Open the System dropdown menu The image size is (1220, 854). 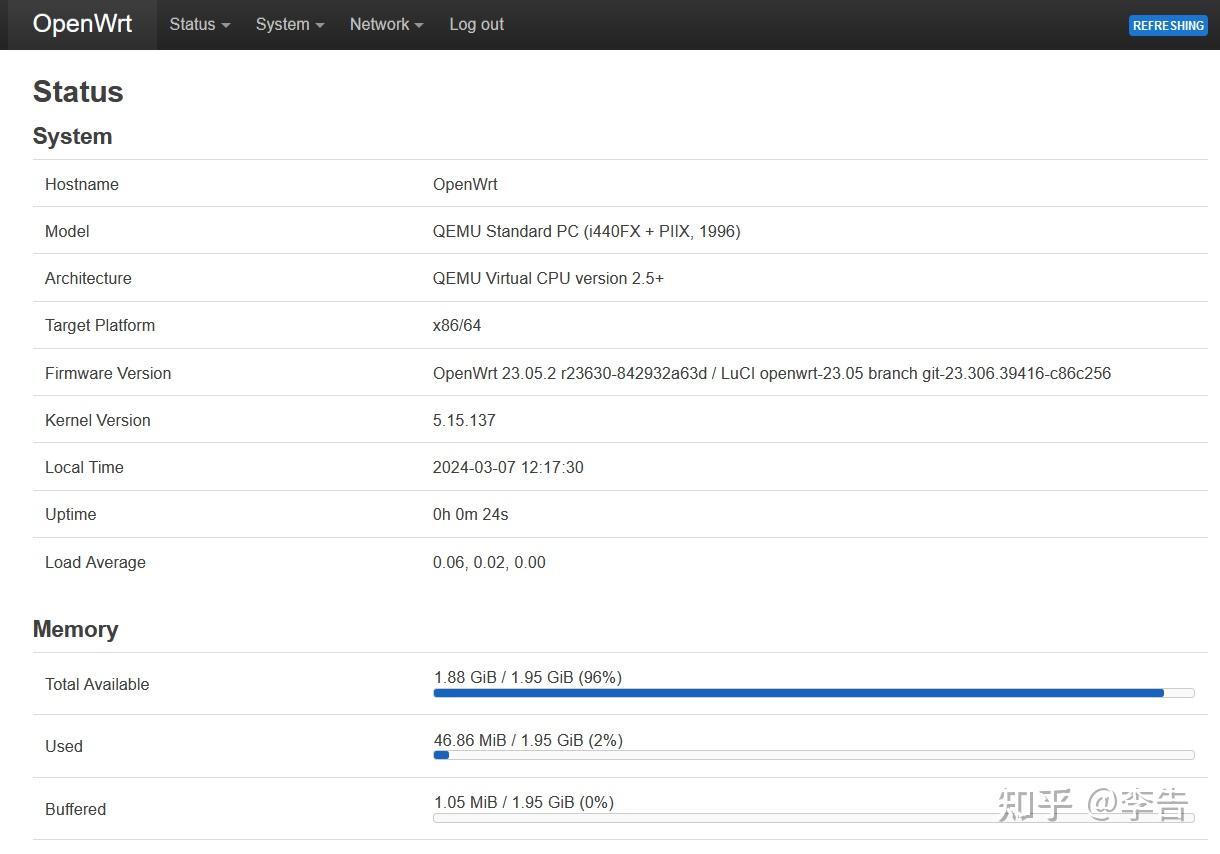[x=290, y=24]
